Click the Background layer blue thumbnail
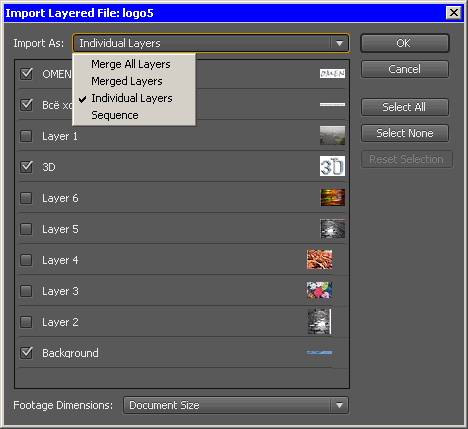 pos(319,352)
